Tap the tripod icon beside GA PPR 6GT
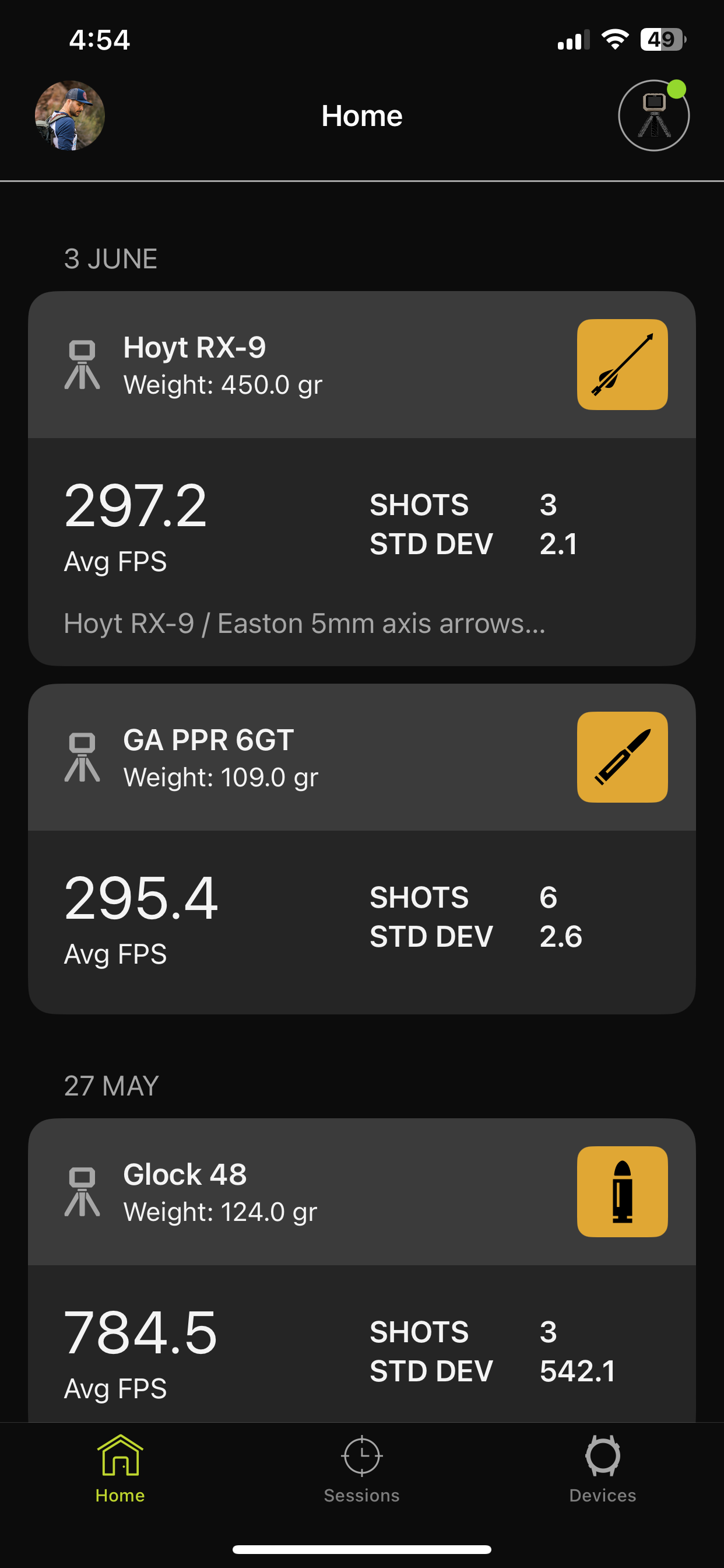The height and width of the screenshot is (1568, 724). point(82,757)
